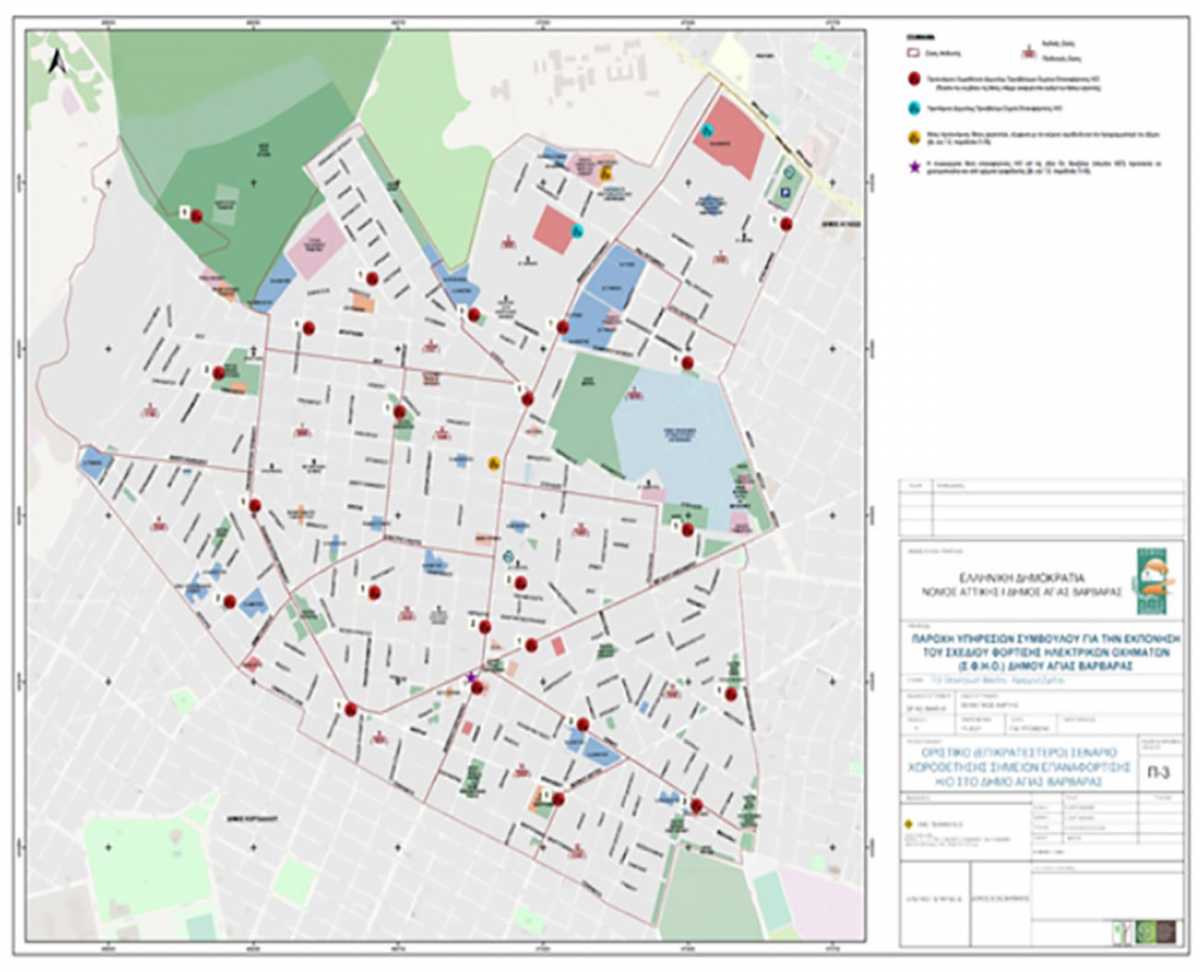The image size is (1200, 972).
Task: Click the municipality logo in the title block
Action: (1154, 580)
